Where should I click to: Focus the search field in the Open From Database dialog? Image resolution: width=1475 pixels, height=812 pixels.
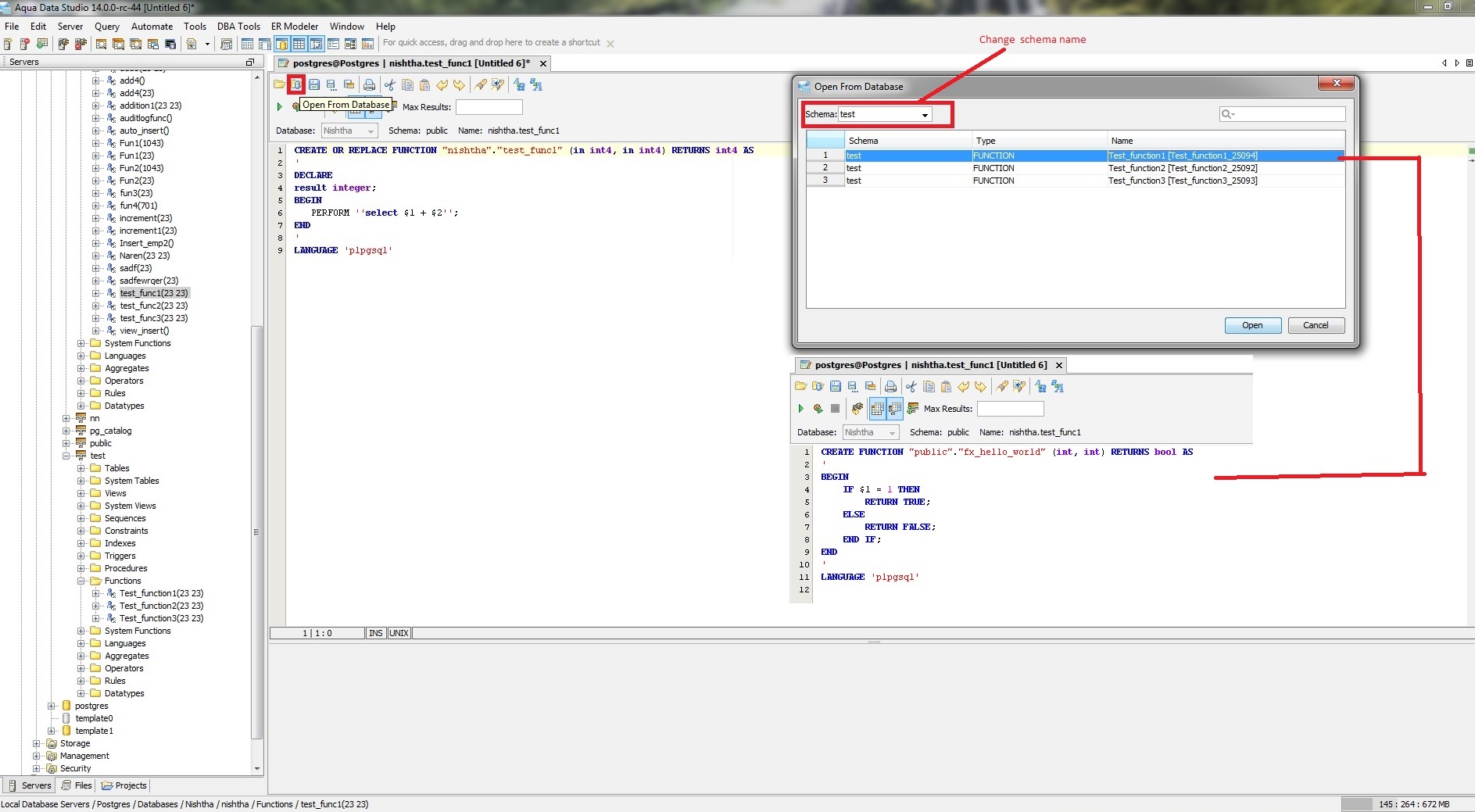tap(1282, 114)
